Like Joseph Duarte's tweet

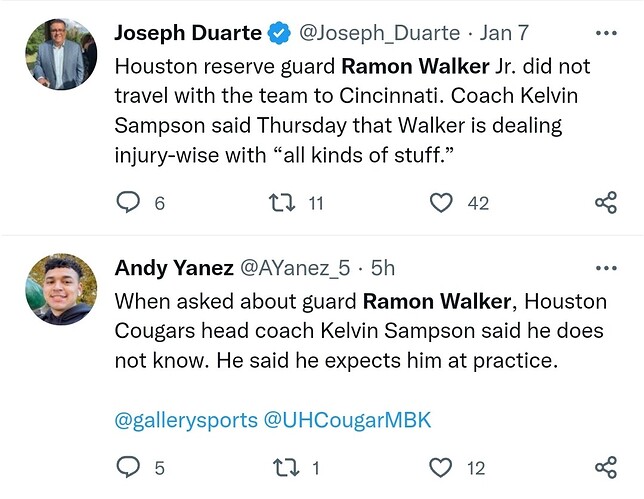pos(441,203)
